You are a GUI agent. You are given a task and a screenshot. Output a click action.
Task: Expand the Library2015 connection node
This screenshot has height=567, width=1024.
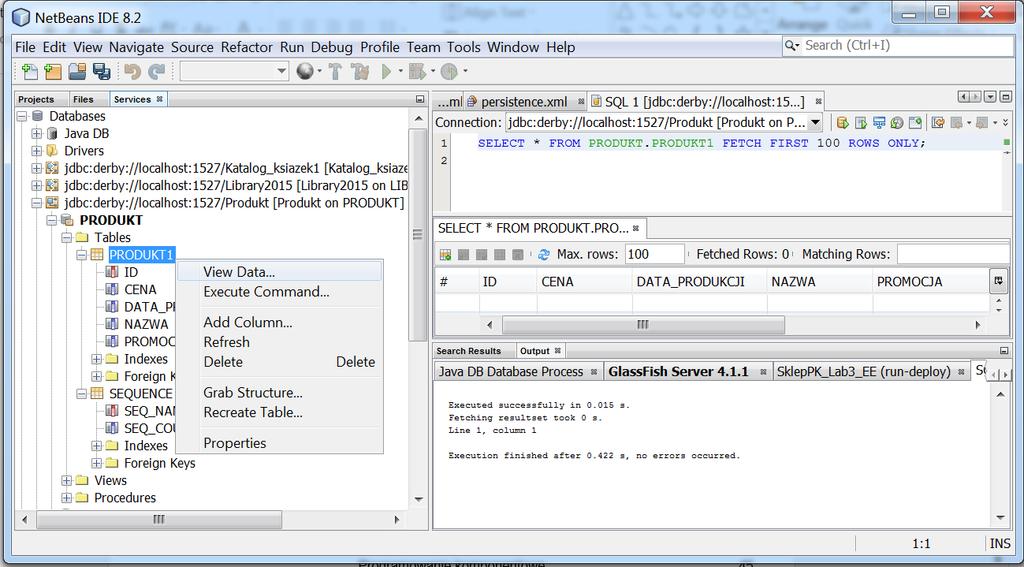point(37,186)
